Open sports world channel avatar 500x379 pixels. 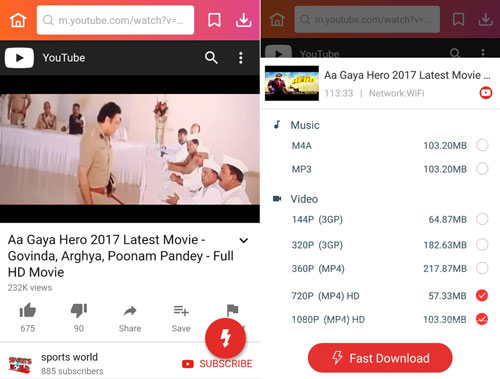(20, 364)
